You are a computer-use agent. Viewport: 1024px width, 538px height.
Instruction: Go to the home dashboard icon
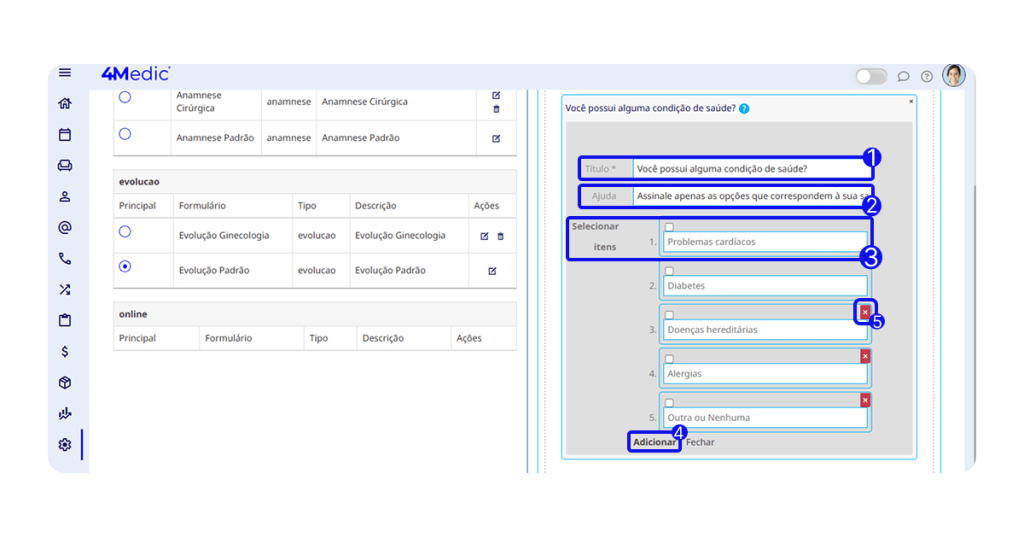point(65,103)
